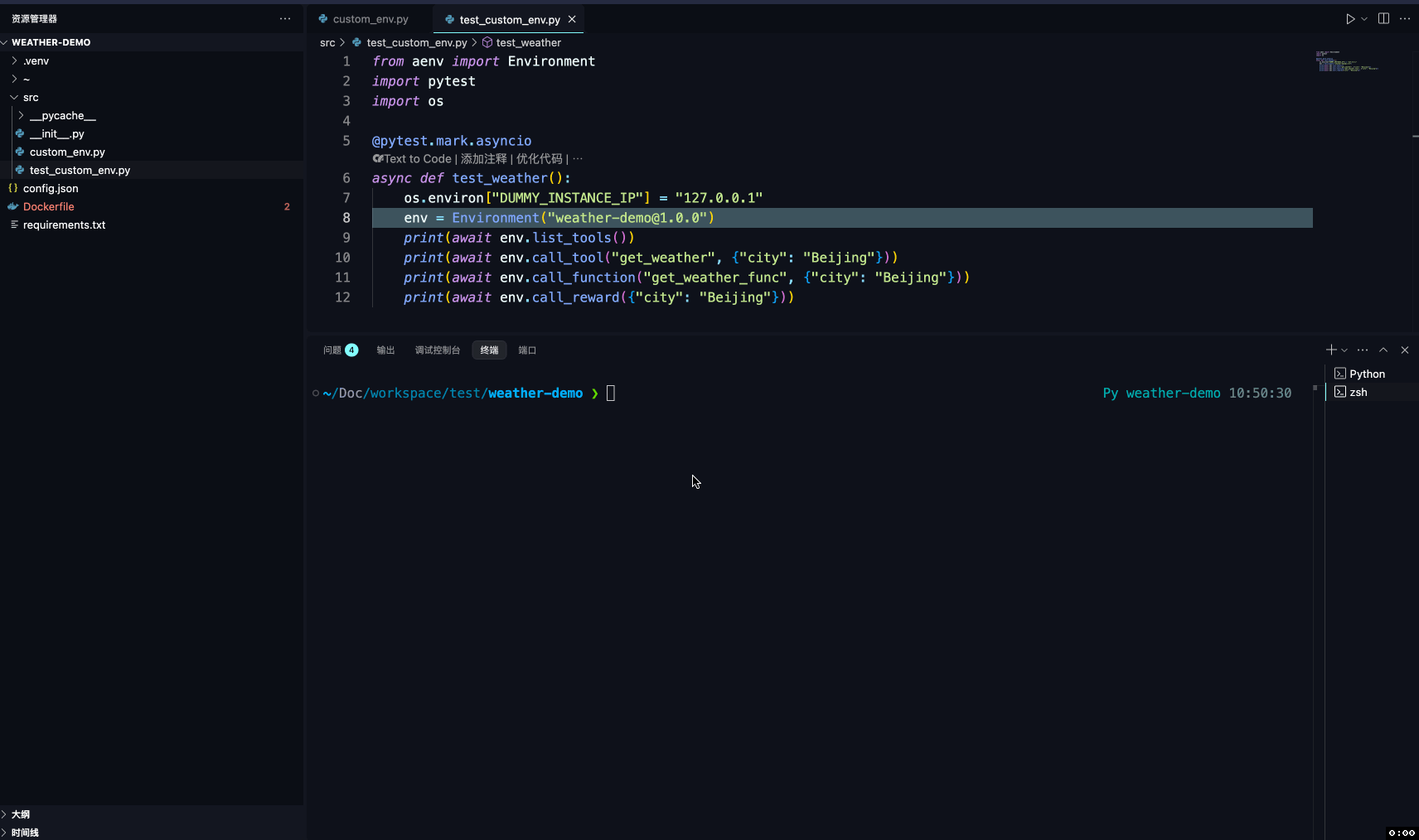Expand the .venv folder
Viewport: 1419px width, 840px height.
36,60
